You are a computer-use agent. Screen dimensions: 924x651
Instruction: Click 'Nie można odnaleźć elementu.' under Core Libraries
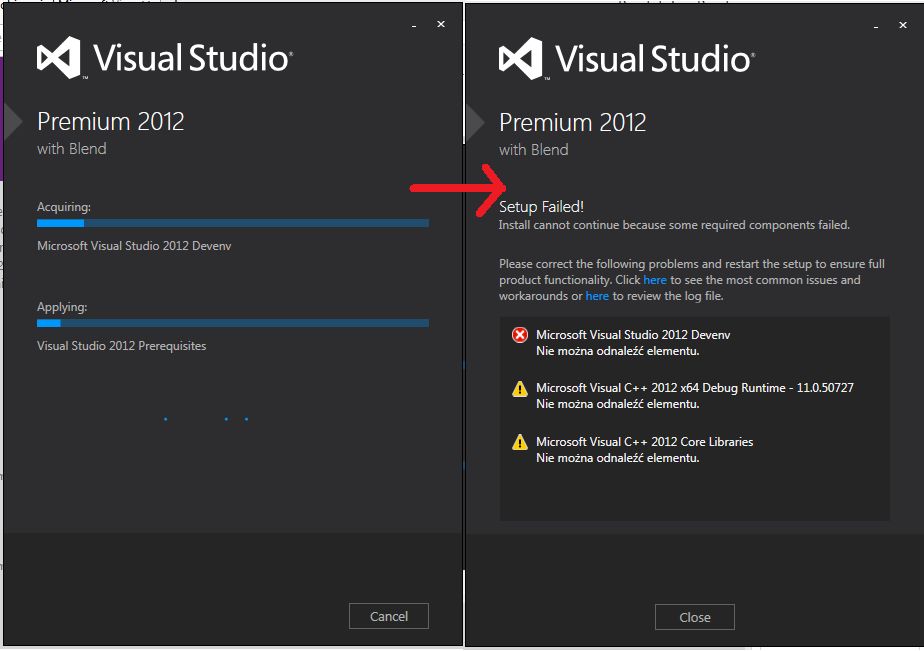[x=618, y=458]
